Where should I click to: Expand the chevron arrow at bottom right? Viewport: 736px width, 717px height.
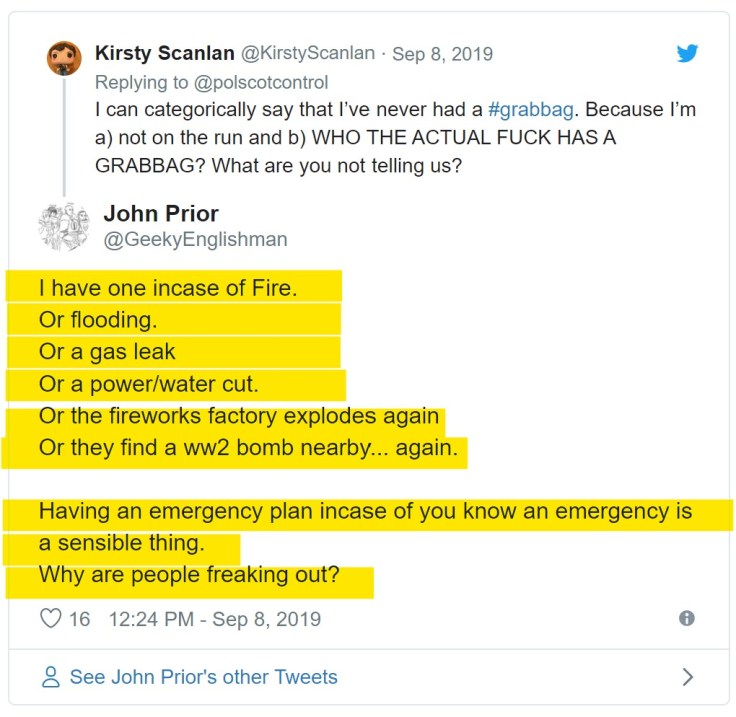pyautogui.click(x=687, y=677)
